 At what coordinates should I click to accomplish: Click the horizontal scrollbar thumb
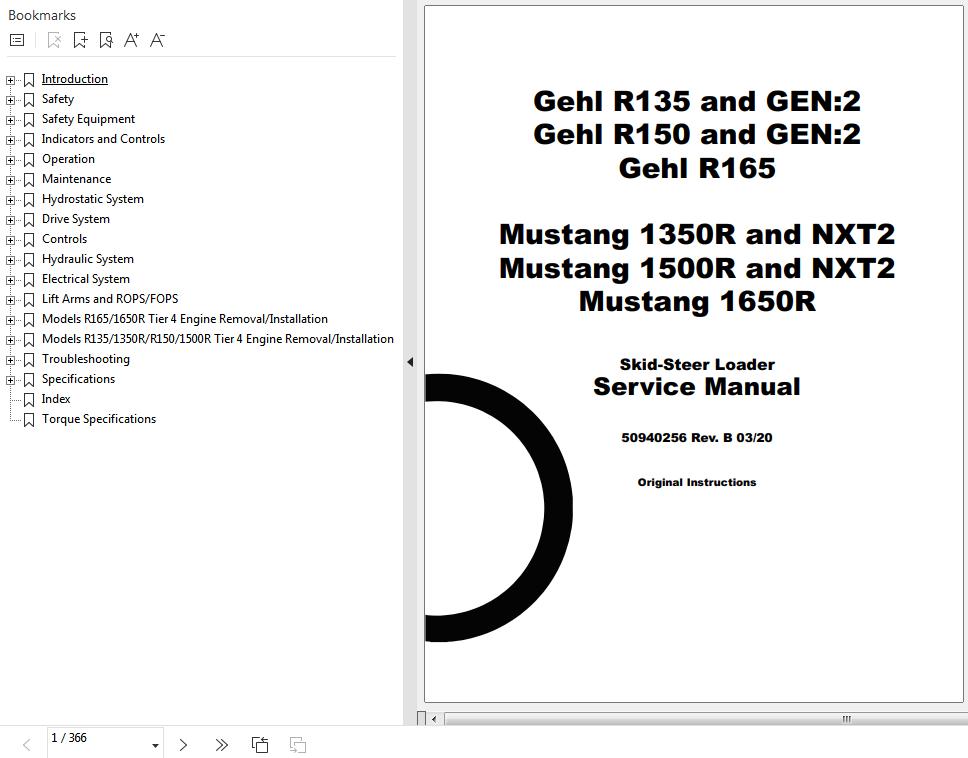tap(706, 719)
